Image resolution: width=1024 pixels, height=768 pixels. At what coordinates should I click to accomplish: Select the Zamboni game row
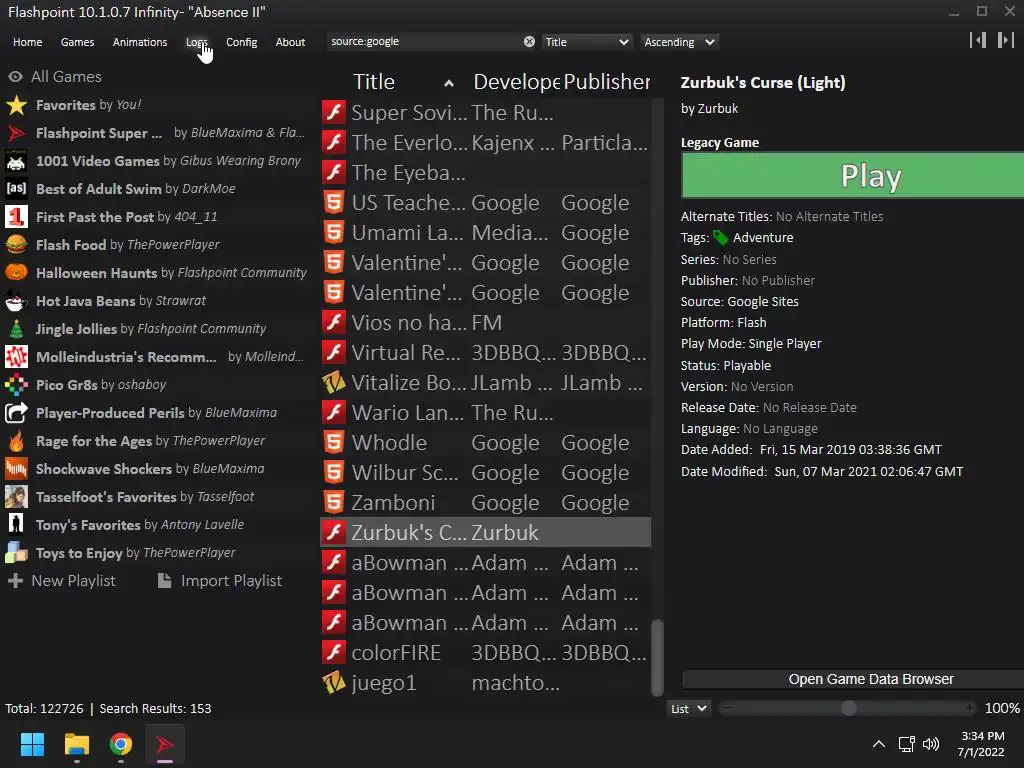(x=485, y=503)
